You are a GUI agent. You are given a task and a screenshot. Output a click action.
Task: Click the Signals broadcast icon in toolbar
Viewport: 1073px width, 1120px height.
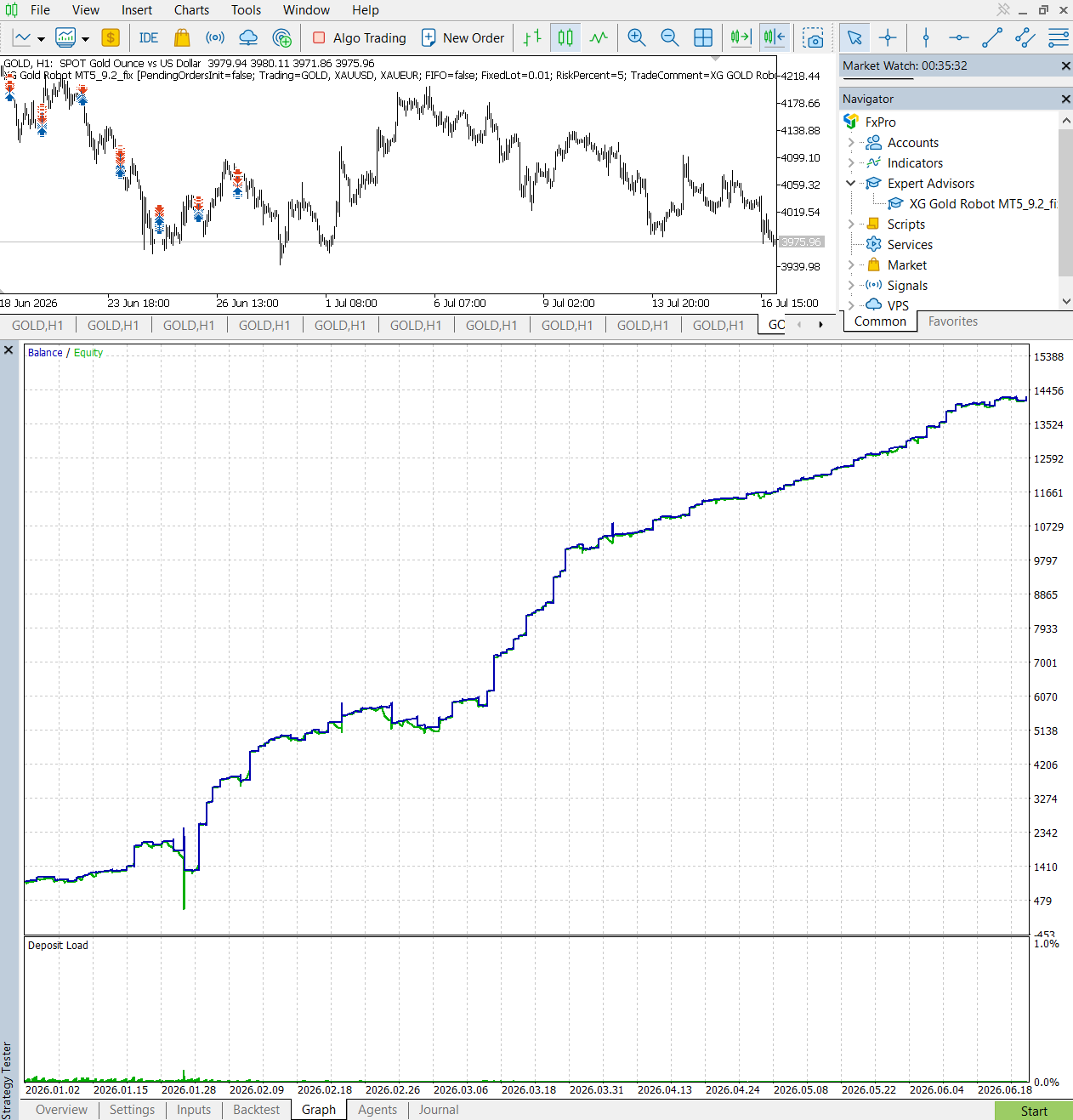coord(215,37)
